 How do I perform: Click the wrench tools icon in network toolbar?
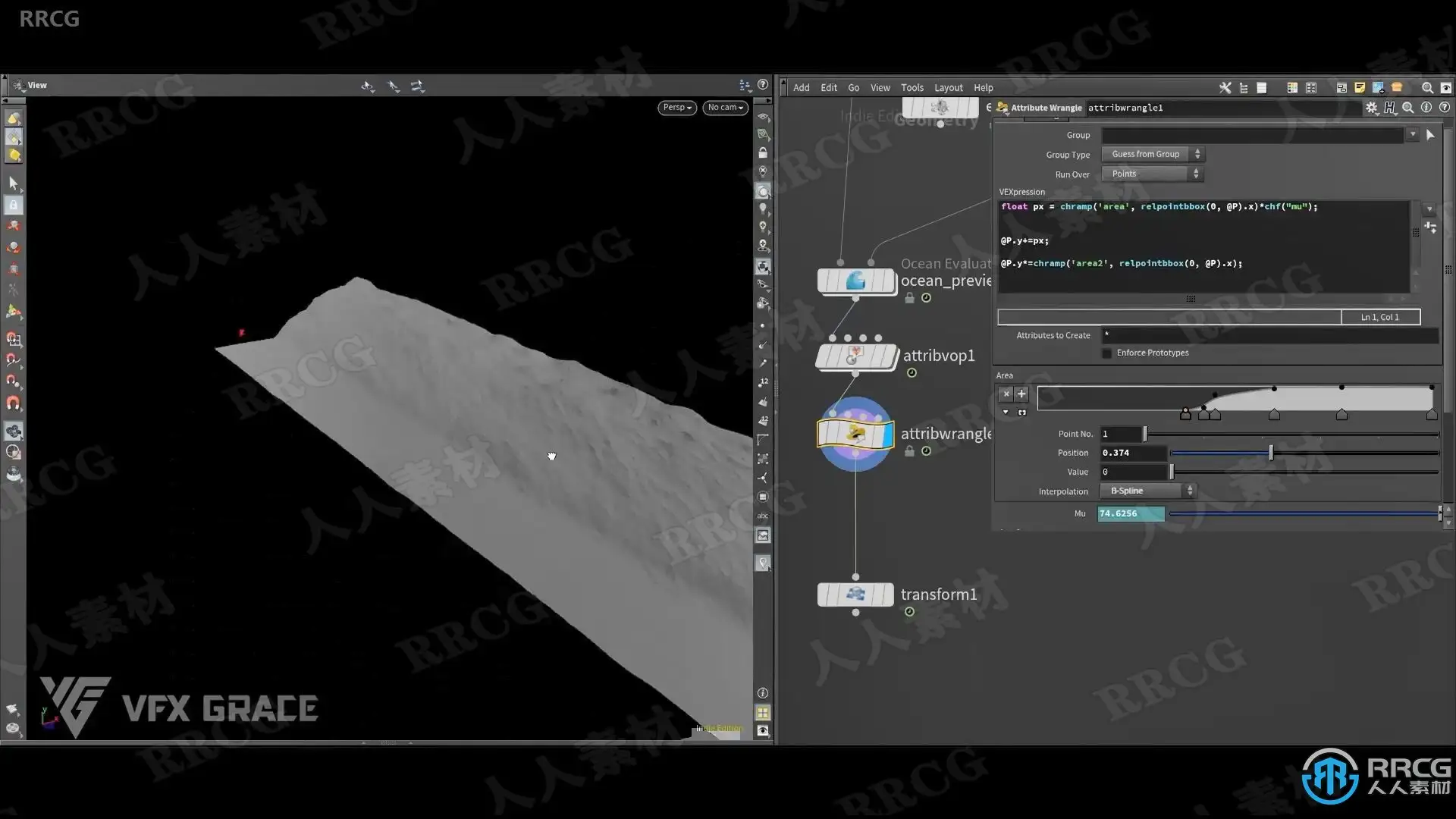(x=1225, y=88)
